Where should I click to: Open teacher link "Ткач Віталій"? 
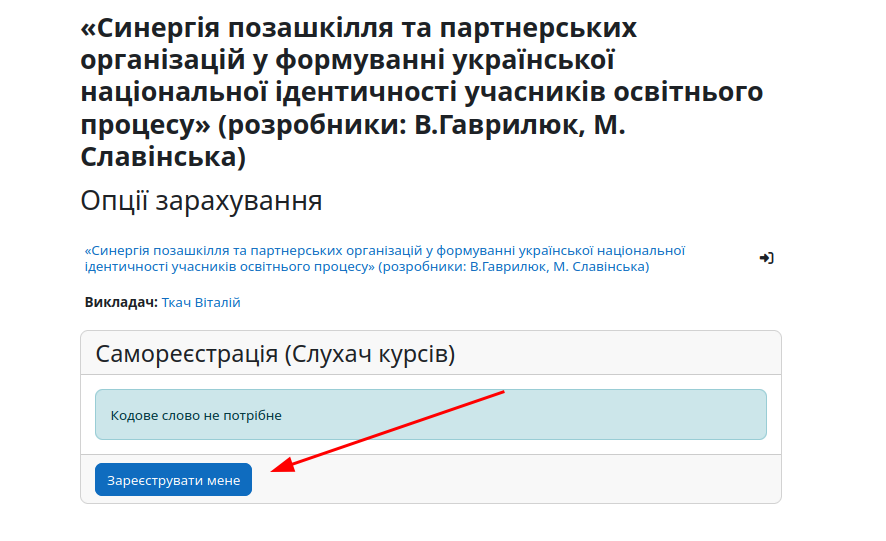pyautogui.click(x=201, y=302)
